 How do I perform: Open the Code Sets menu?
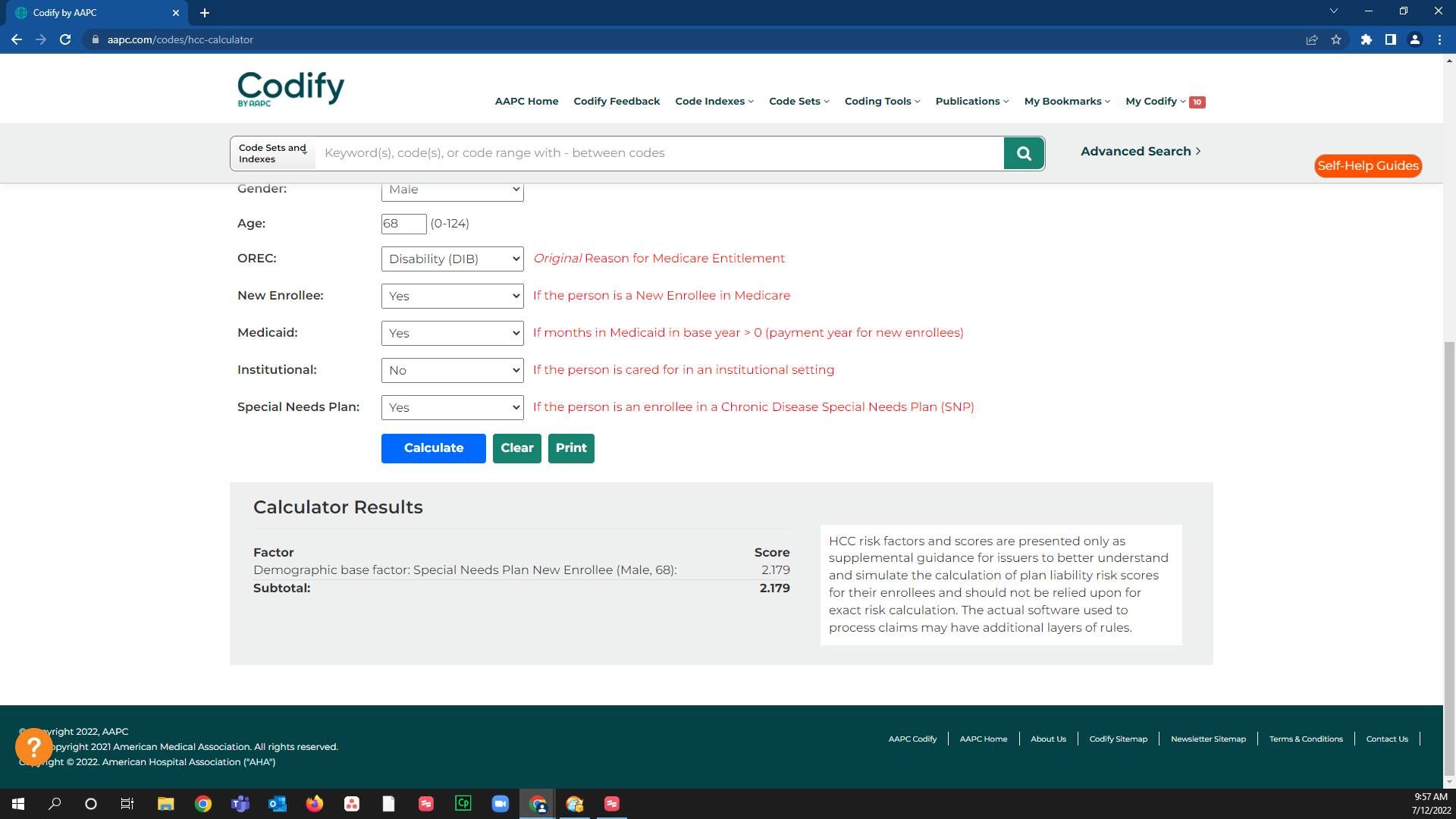(799, 101)
